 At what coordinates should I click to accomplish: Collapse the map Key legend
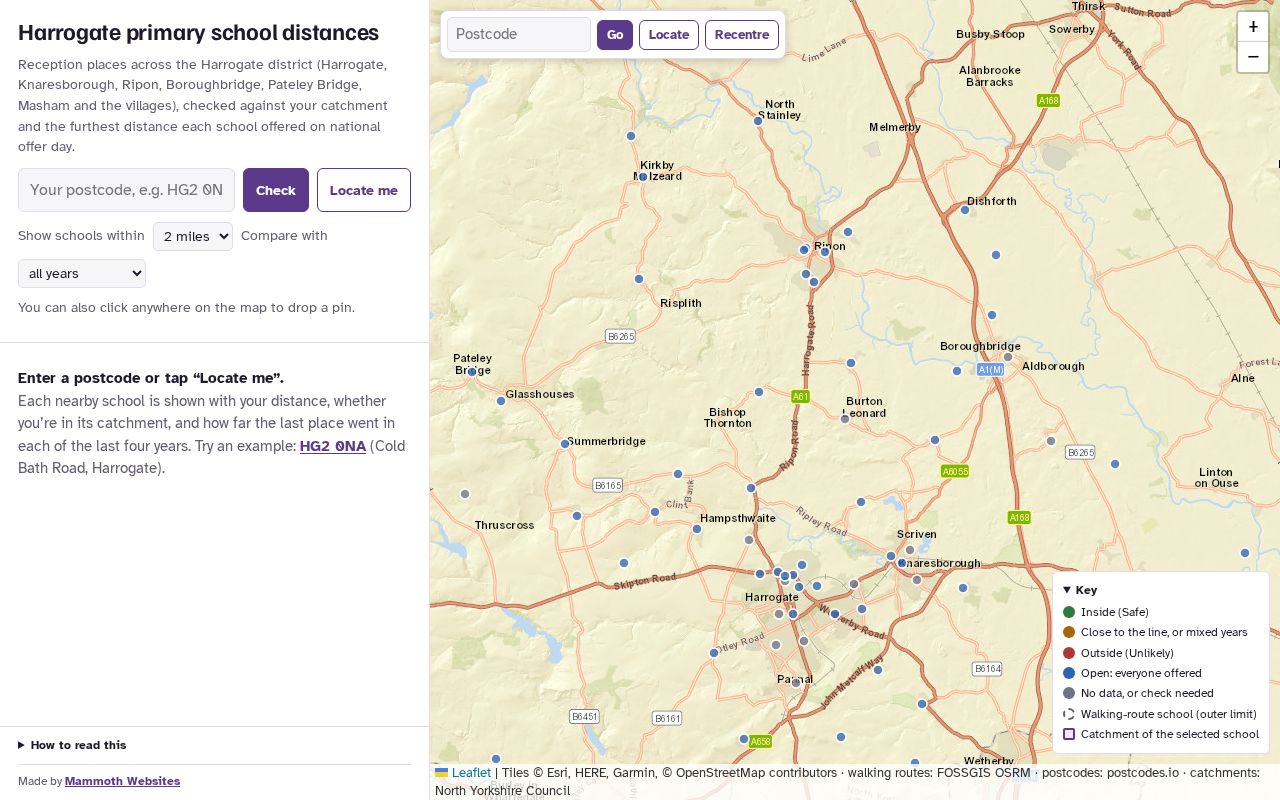click(x=1080, y=590)
